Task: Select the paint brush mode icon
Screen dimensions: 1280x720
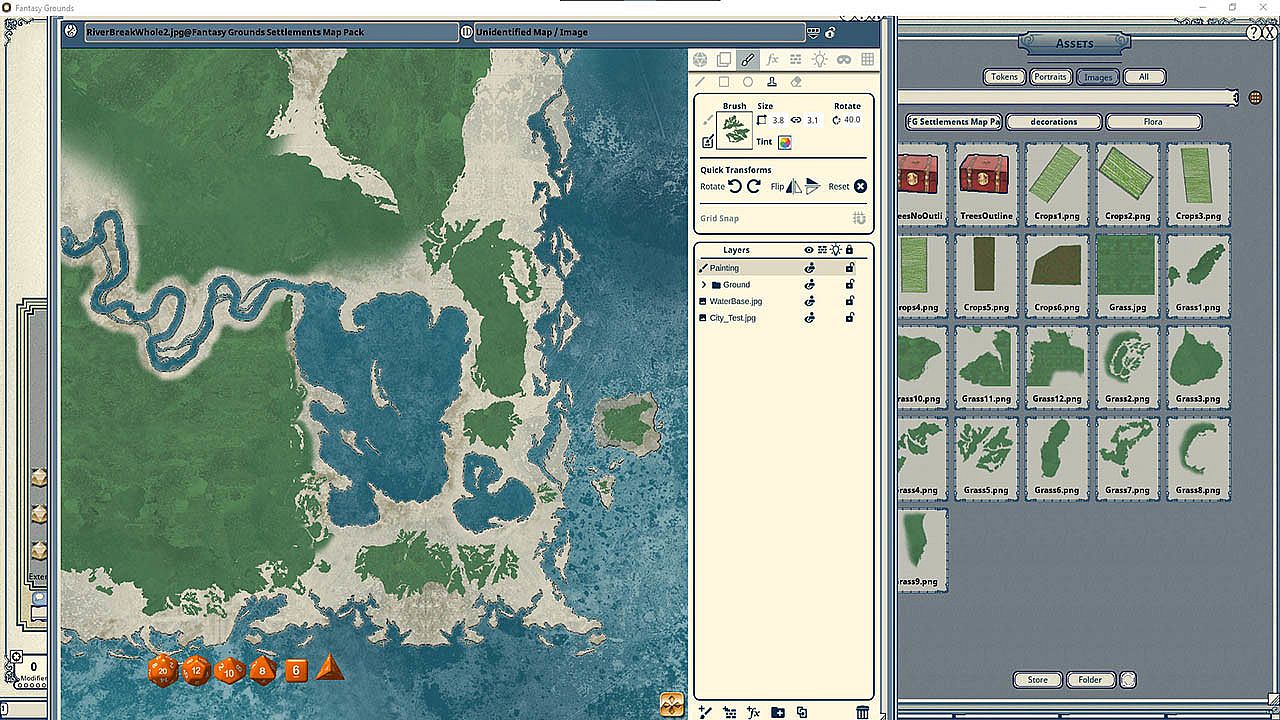Action: point(748,60)
